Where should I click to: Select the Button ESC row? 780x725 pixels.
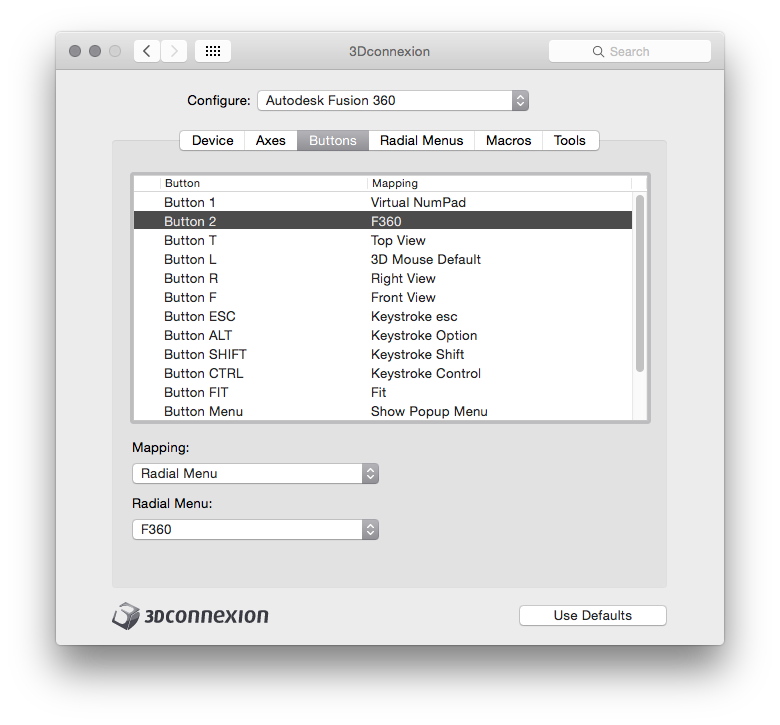383,316
